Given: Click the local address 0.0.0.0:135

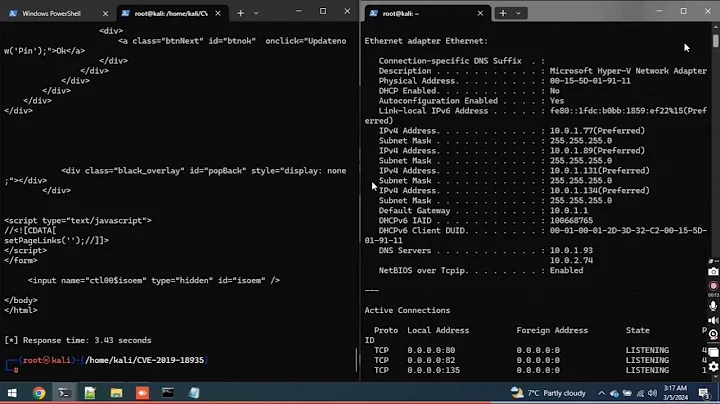Looking at the screenshot, I should coord(433,370).
